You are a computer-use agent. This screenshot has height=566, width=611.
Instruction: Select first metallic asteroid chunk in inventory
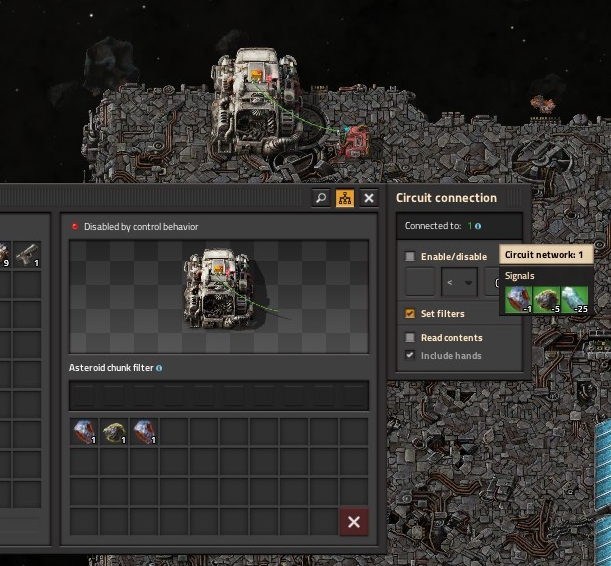pyautogui.click(x=84, y=432)
